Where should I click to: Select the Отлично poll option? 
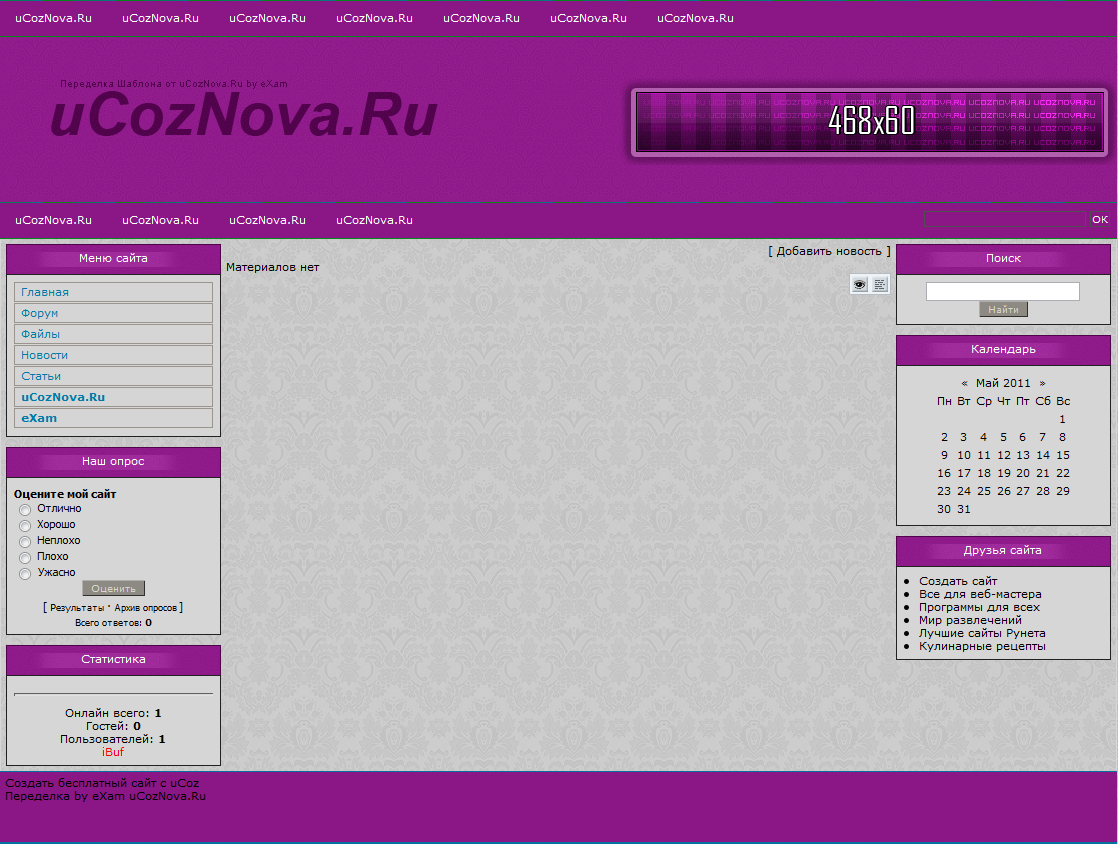[25, 510]
